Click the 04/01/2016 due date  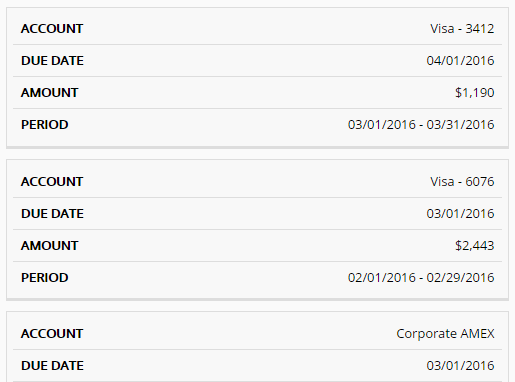pyautogui.click(x=460, y=61)
